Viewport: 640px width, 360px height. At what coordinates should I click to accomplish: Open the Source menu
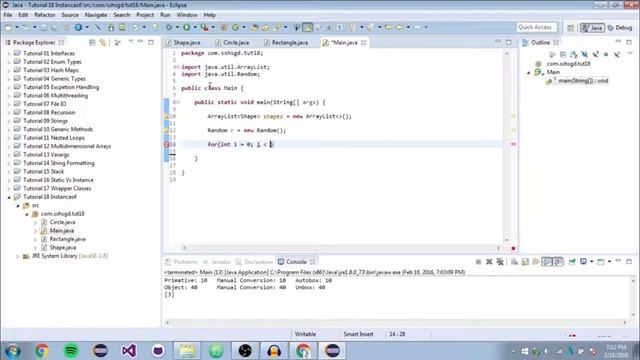pyautogui.click(x=70, y=15)
